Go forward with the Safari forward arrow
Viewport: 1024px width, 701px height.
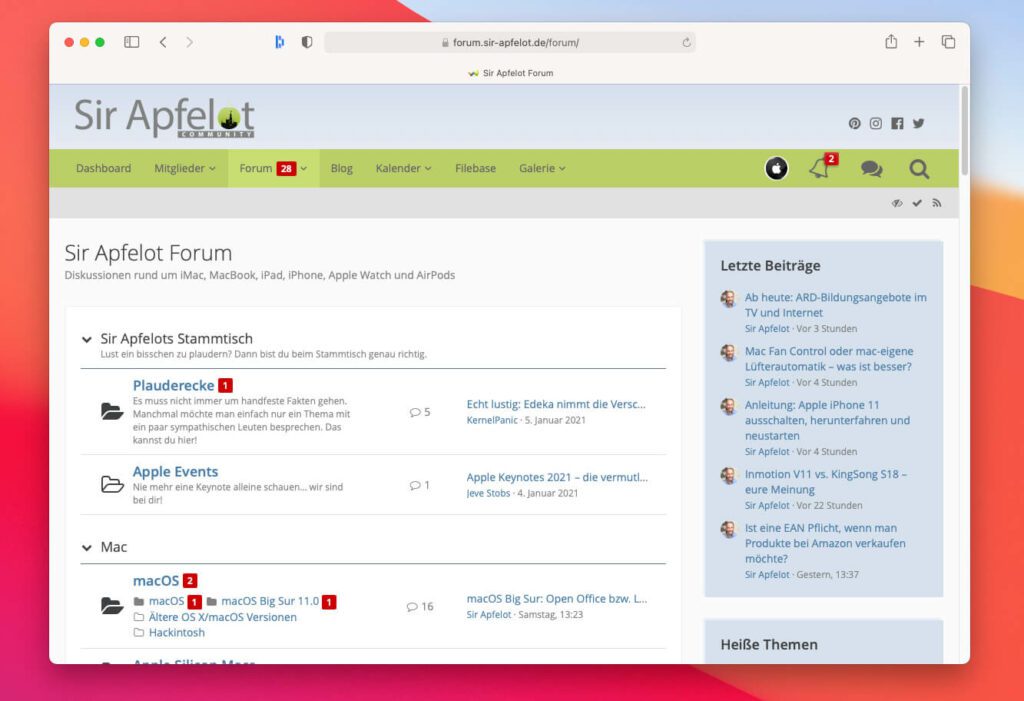[x=189, y=42]
